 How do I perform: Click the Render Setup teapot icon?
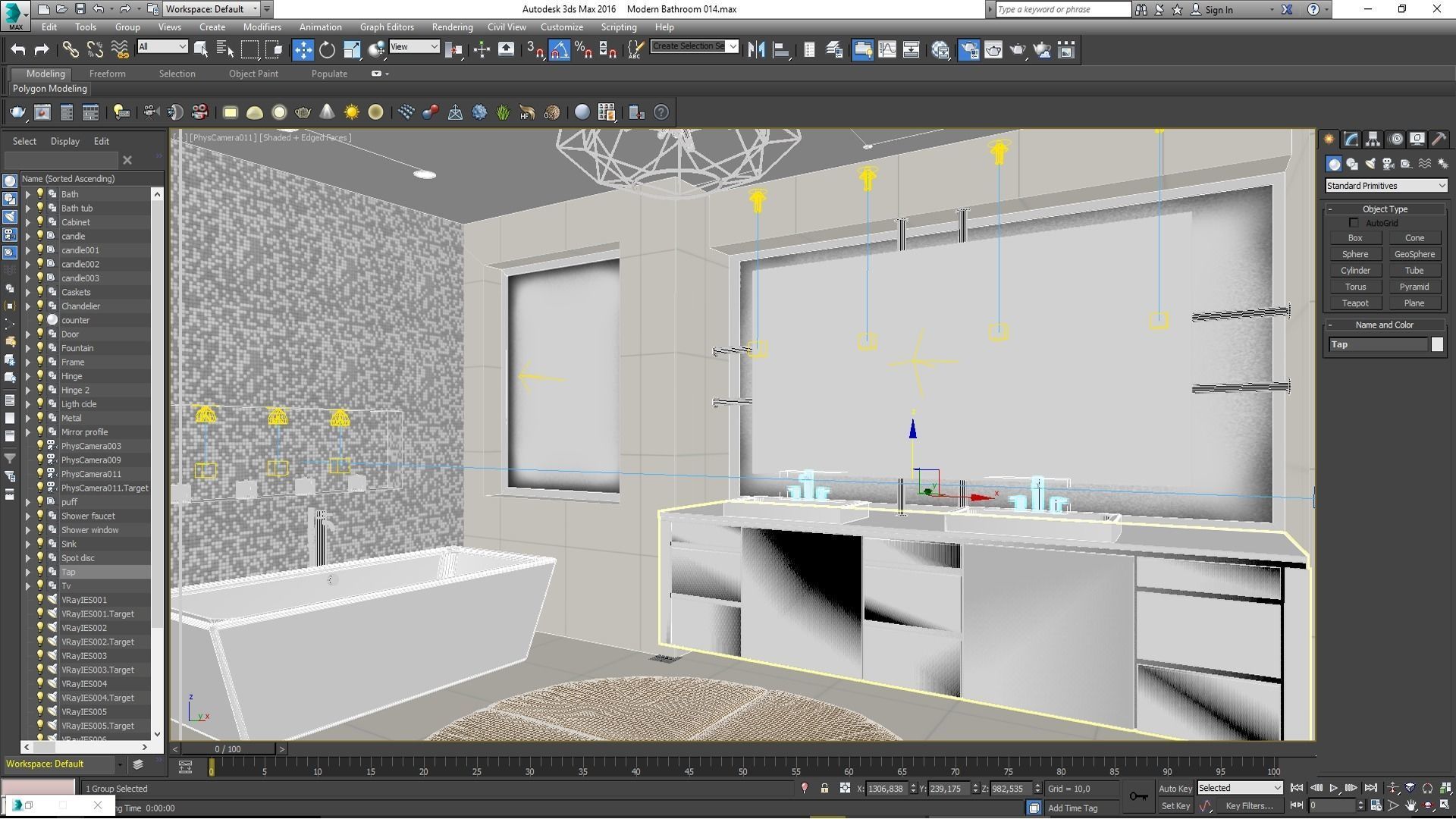pos(968,50)
